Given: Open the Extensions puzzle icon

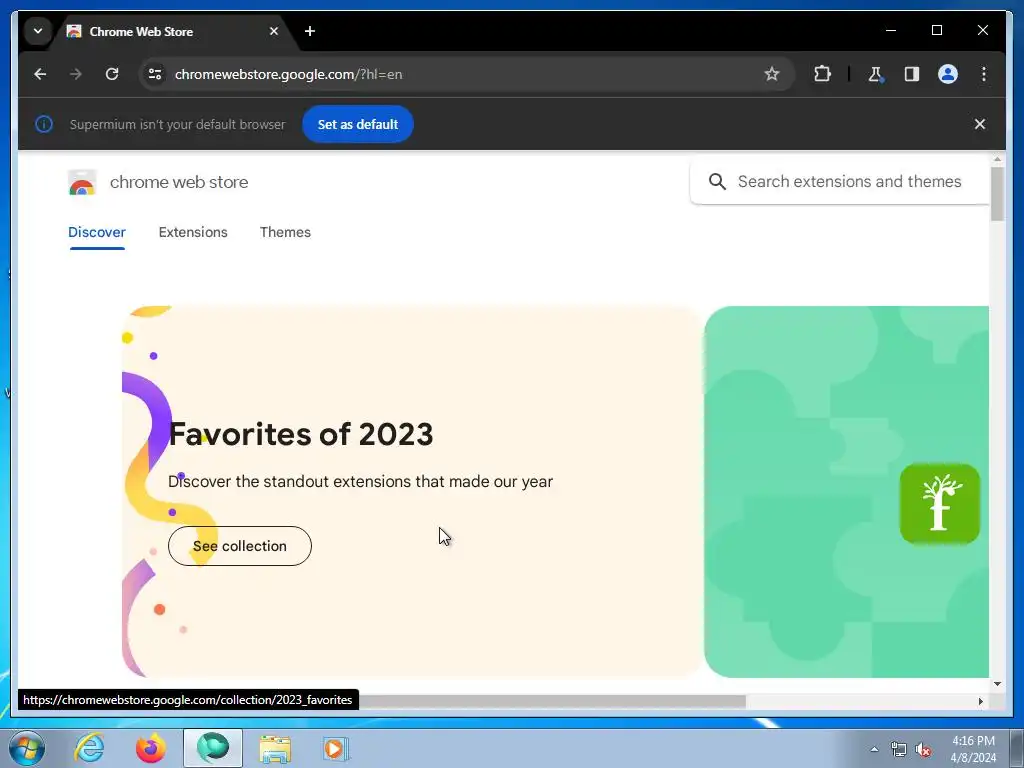Looking at the screenshot, I should (822, 74).
